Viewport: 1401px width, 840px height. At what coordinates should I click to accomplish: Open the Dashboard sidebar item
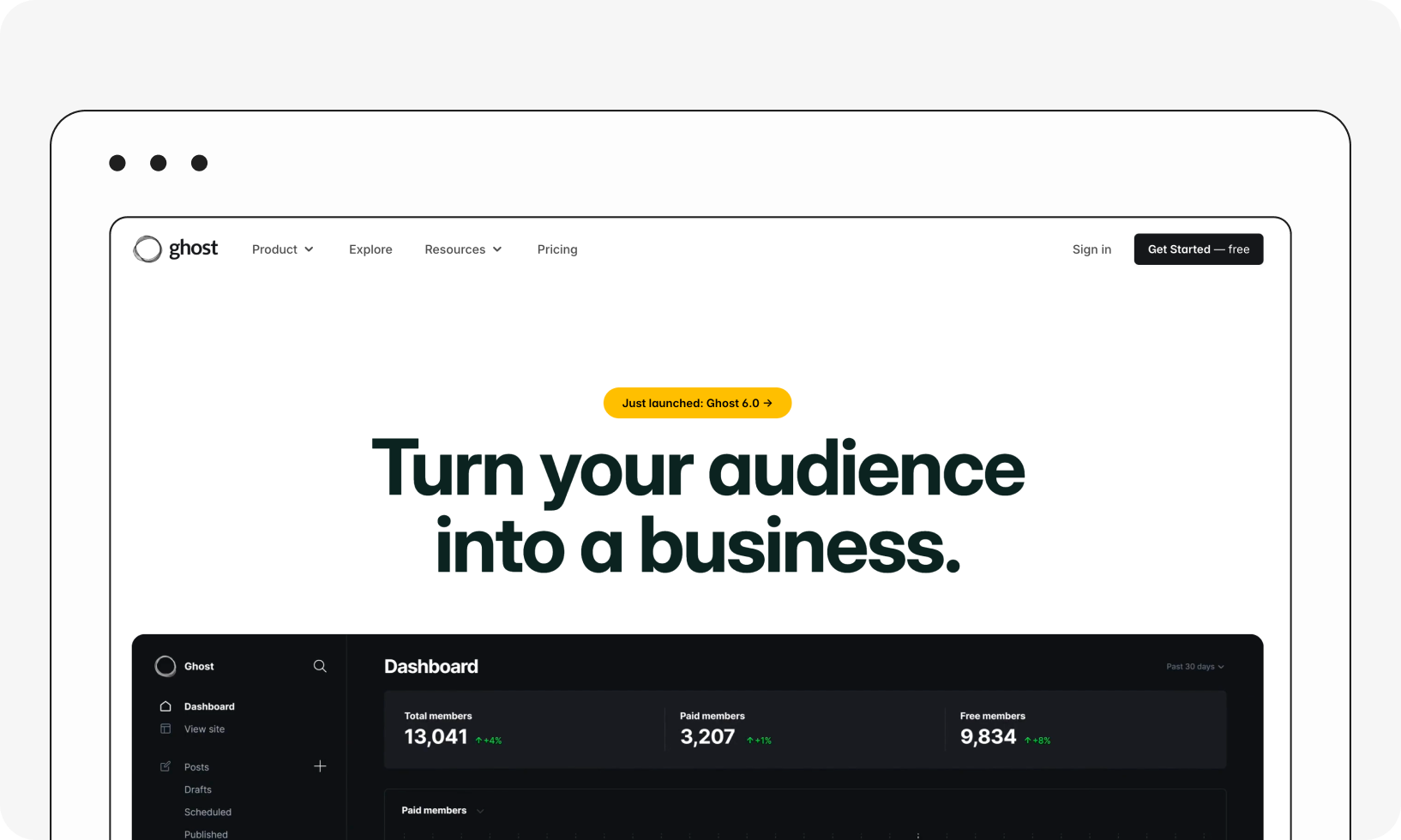point(209,706)
